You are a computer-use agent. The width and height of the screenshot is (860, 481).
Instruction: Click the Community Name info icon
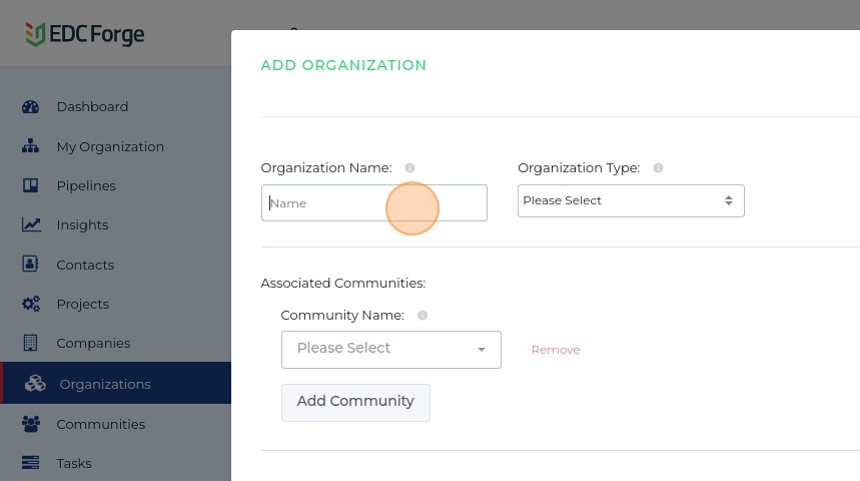click(x=422, y=315)
